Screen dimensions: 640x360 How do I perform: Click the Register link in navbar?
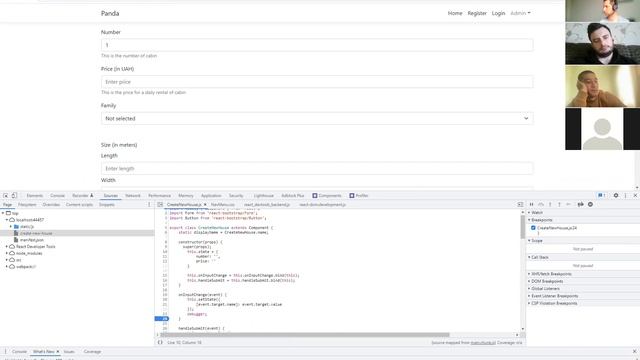[477, 13]
